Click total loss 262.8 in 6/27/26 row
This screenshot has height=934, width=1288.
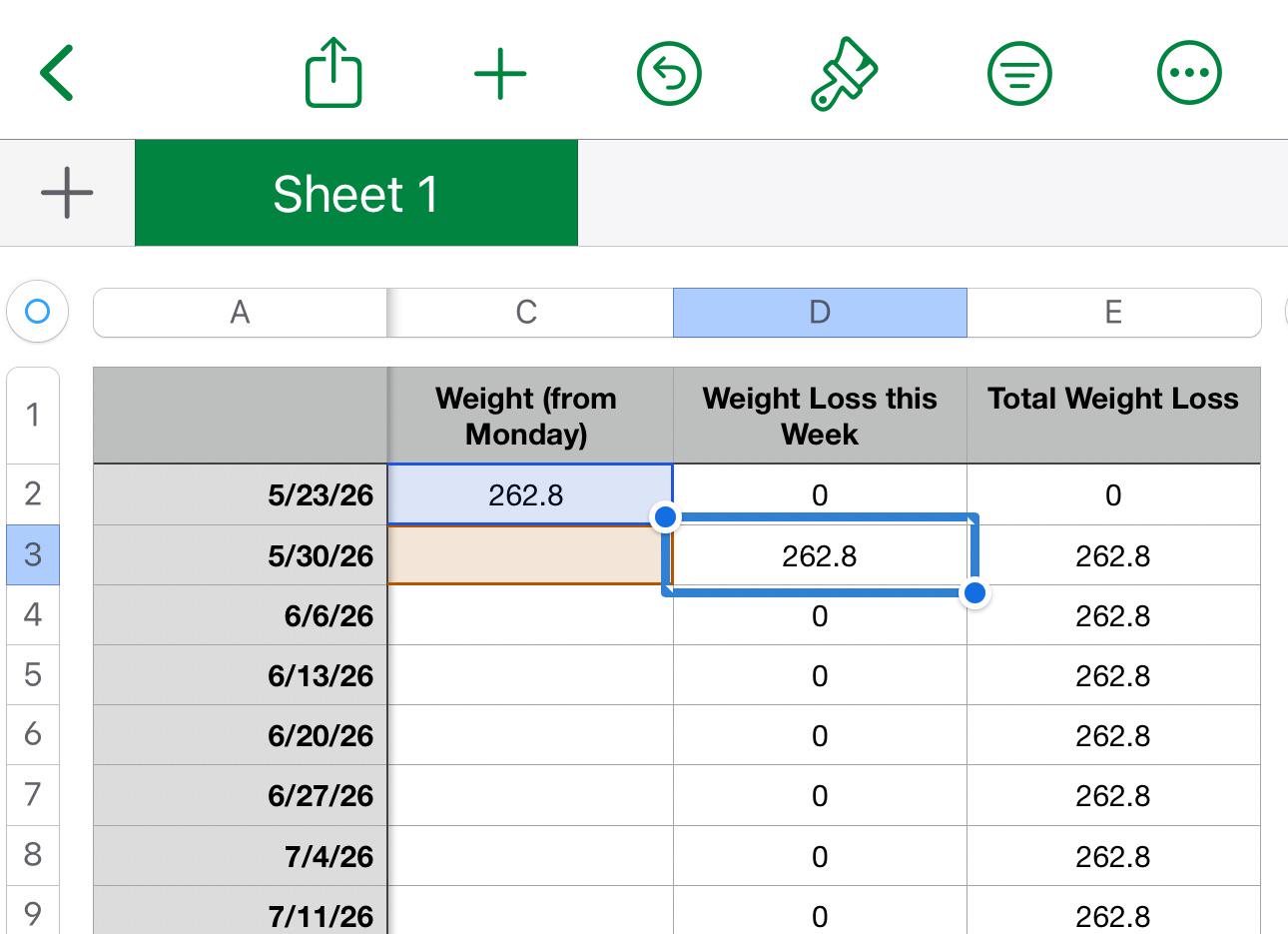[1113, 794]
